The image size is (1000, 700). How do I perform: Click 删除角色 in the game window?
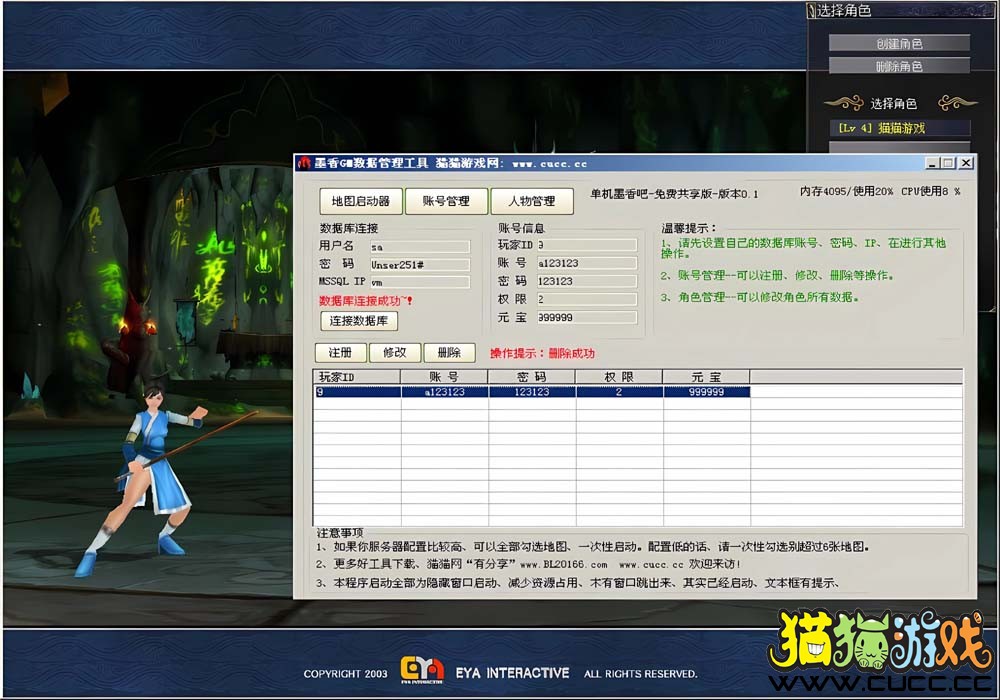tap(899, 66)
